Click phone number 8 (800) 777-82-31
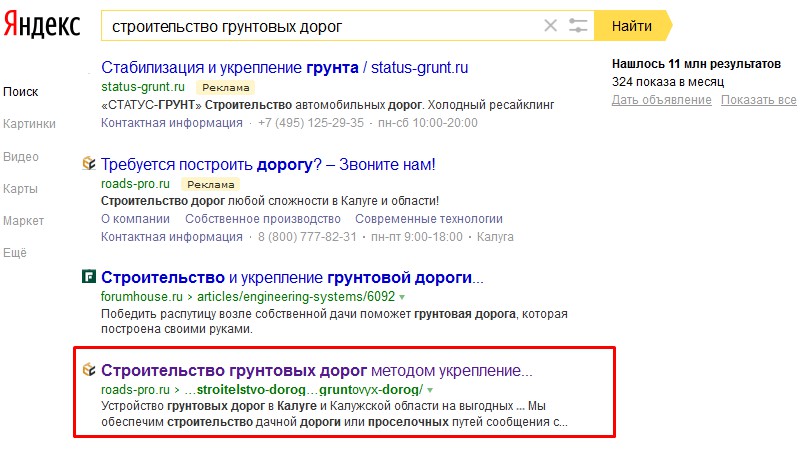Viewport: 800px width, 452px height. coord(307,237)
